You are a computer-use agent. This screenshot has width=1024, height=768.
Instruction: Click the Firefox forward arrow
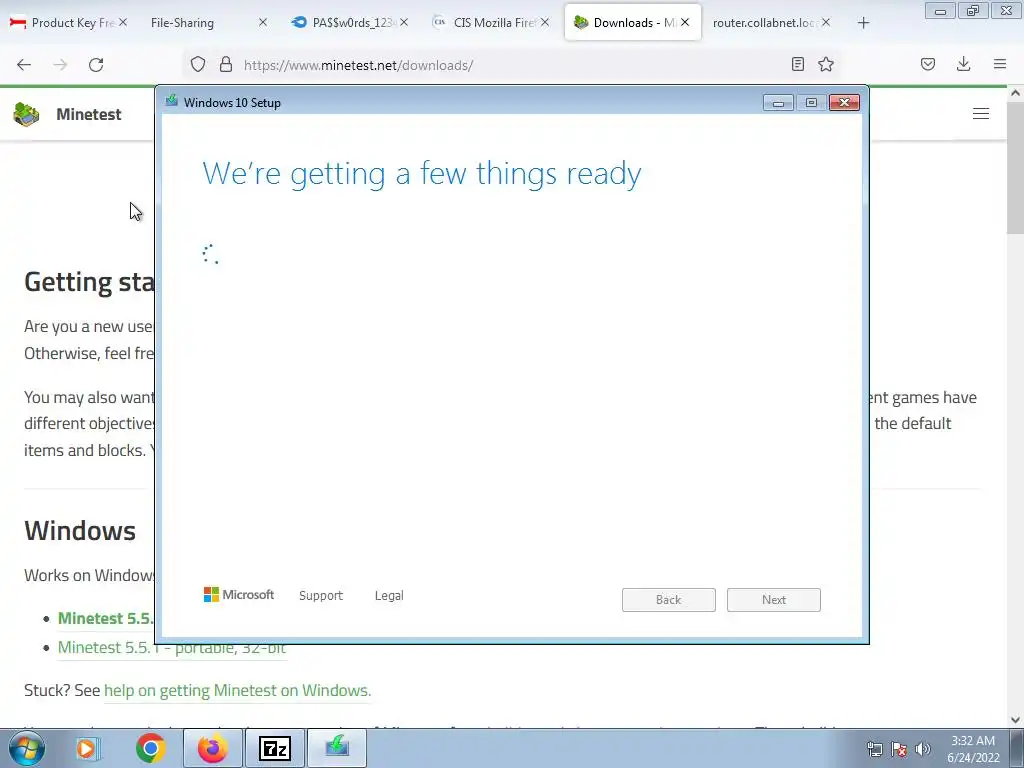[x=60, y=65]
